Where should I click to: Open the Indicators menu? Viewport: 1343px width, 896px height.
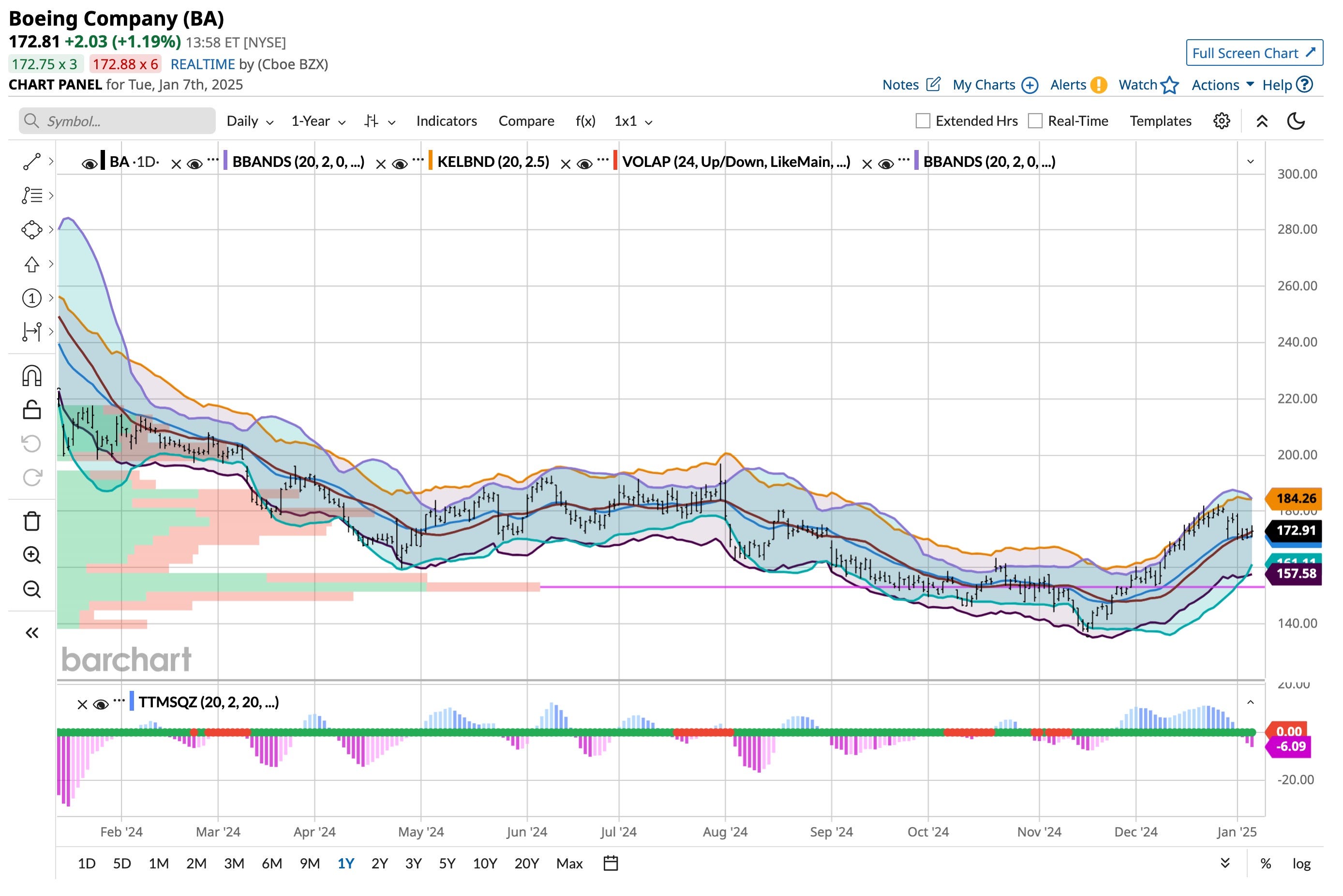click(446, 121)
